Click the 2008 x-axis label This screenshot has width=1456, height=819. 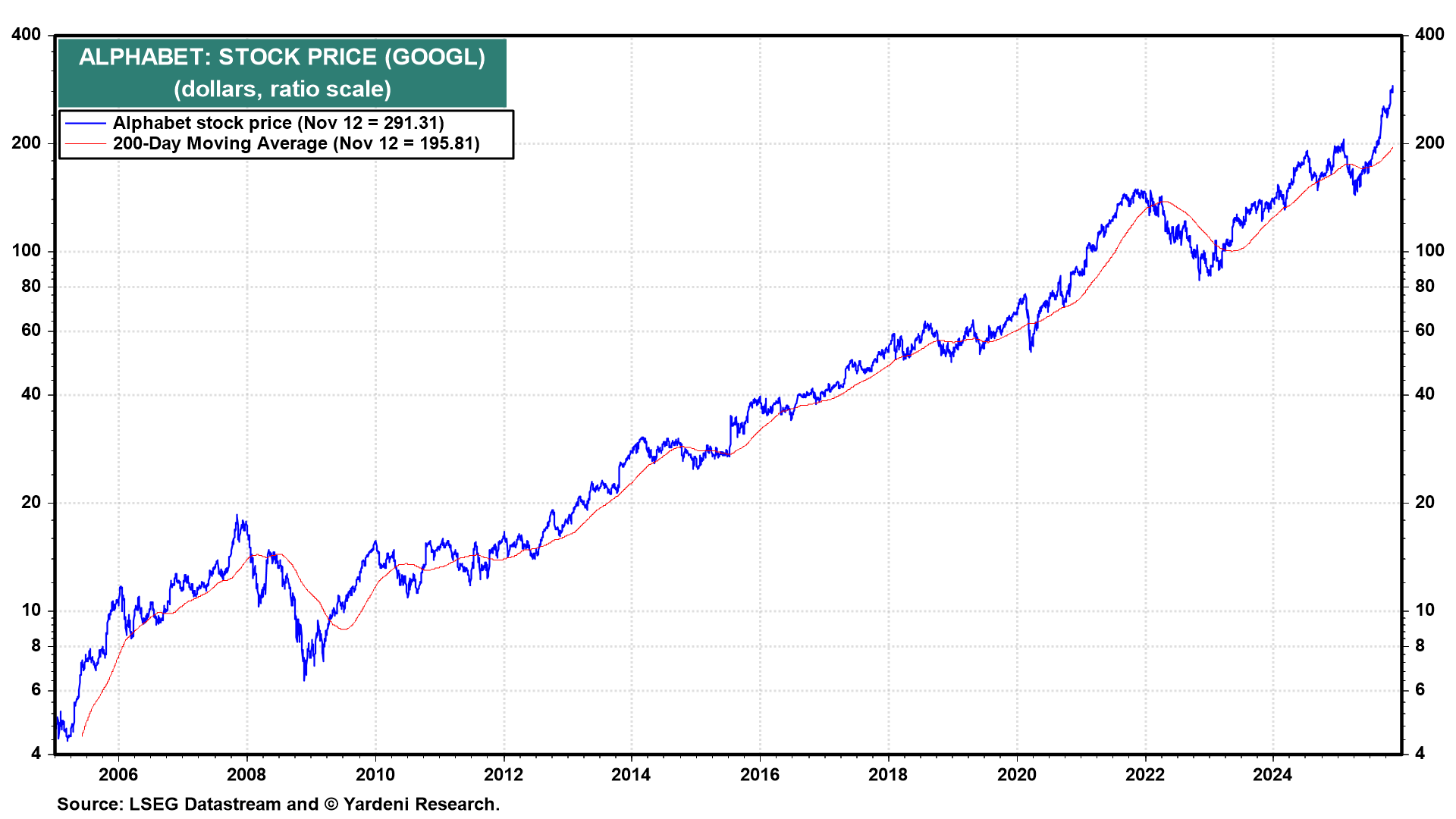click(246, 774)
